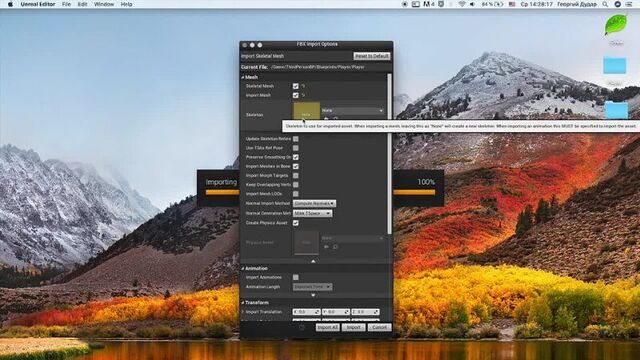The height and width of the screenshot is (360, 640).
Task: Open the Unreal Editor application menu
Action: click(x=38, y=4)
